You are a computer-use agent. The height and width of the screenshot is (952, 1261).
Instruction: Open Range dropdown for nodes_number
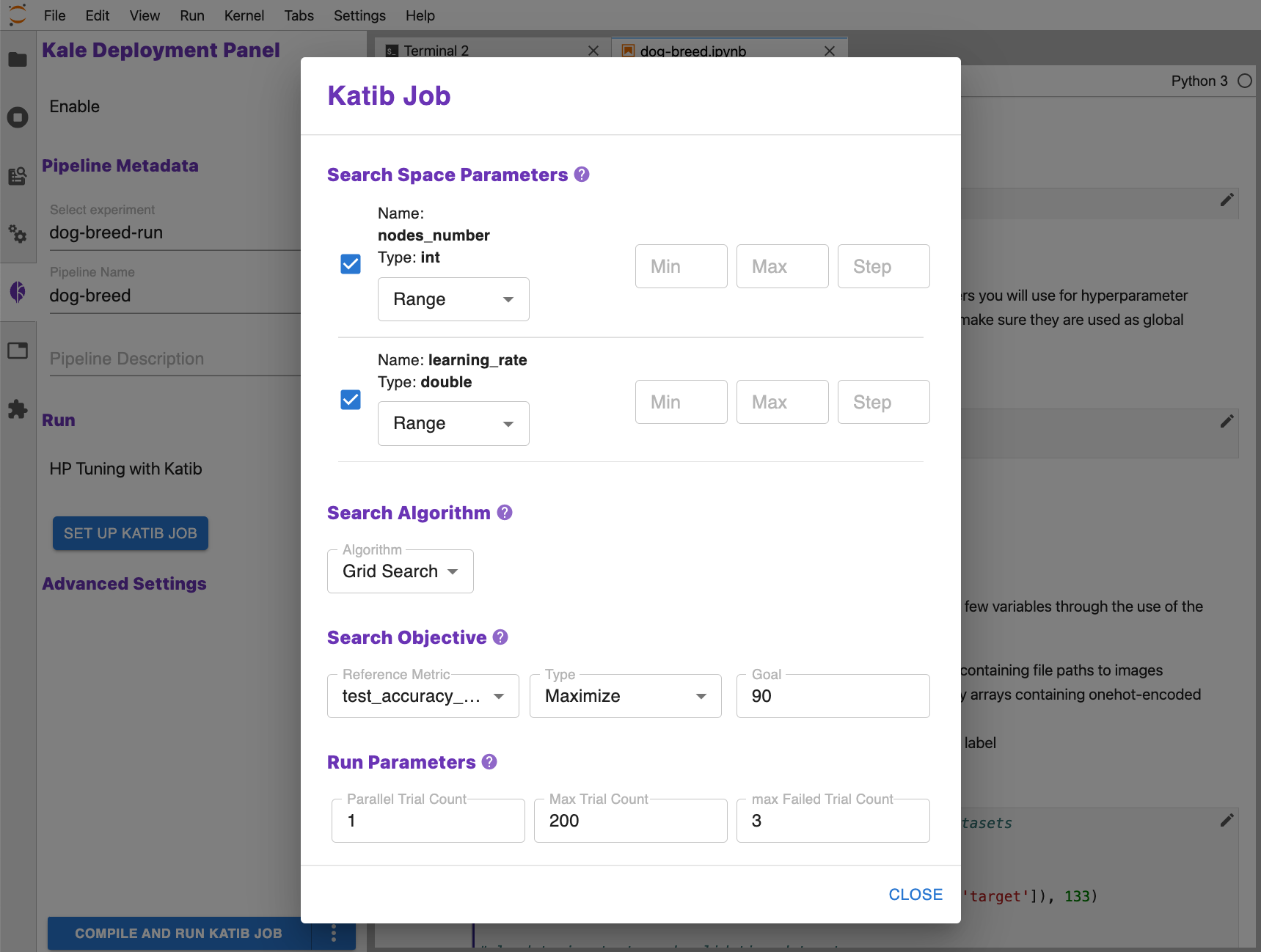coord(453,299)
